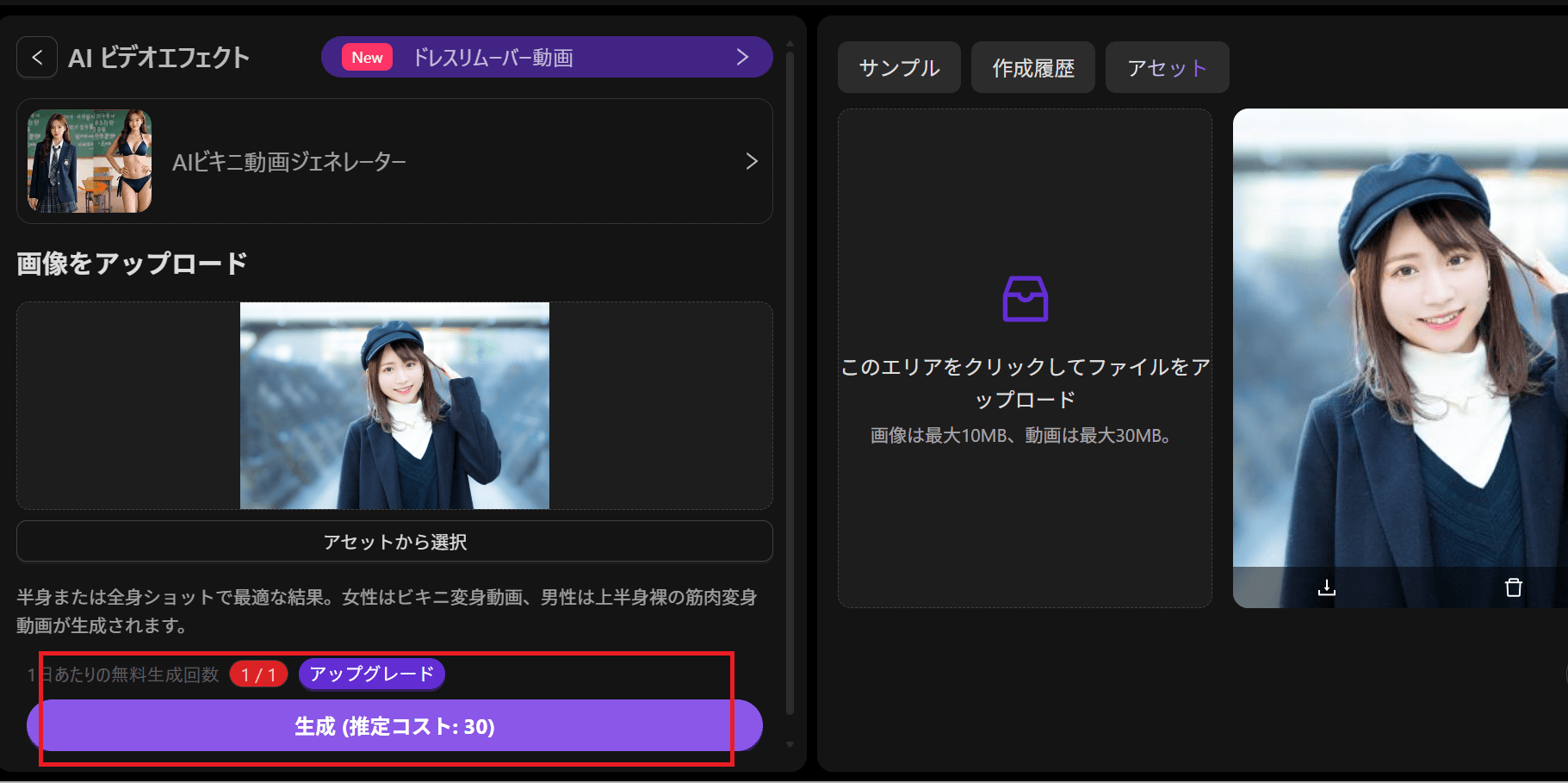Navigate back using the left arrow icon

point(37,57)
